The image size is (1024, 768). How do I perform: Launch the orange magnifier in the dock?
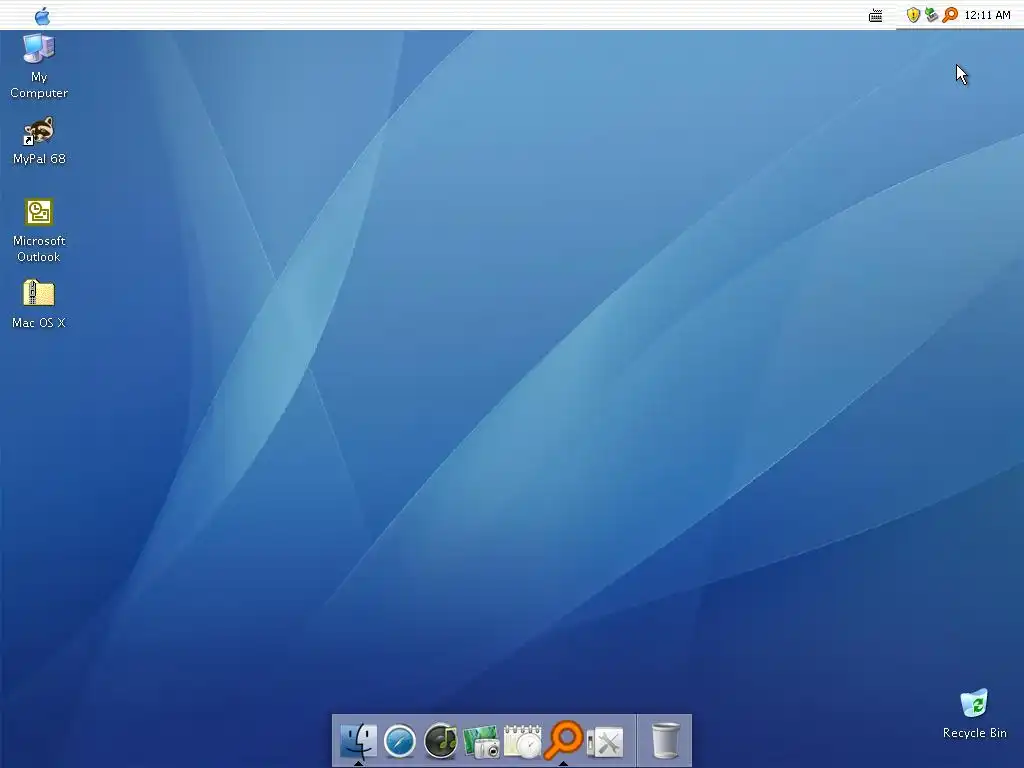pos(564,739)
